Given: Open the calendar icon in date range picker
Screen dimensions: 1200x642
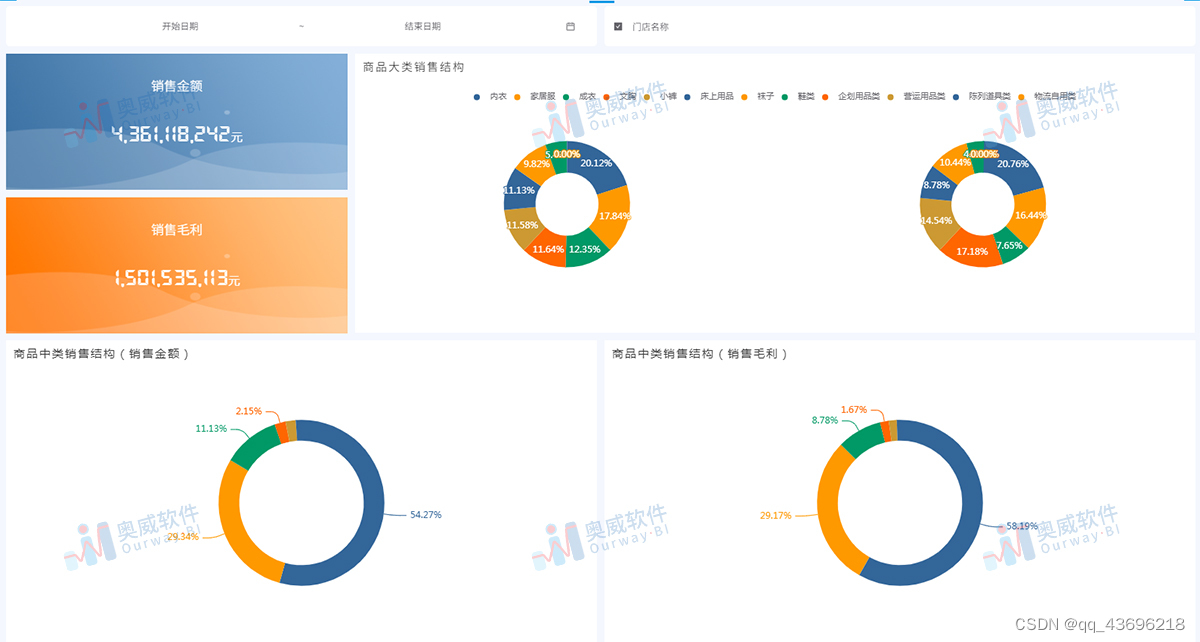Looking at the screenshot, I should tap(570, 26).
